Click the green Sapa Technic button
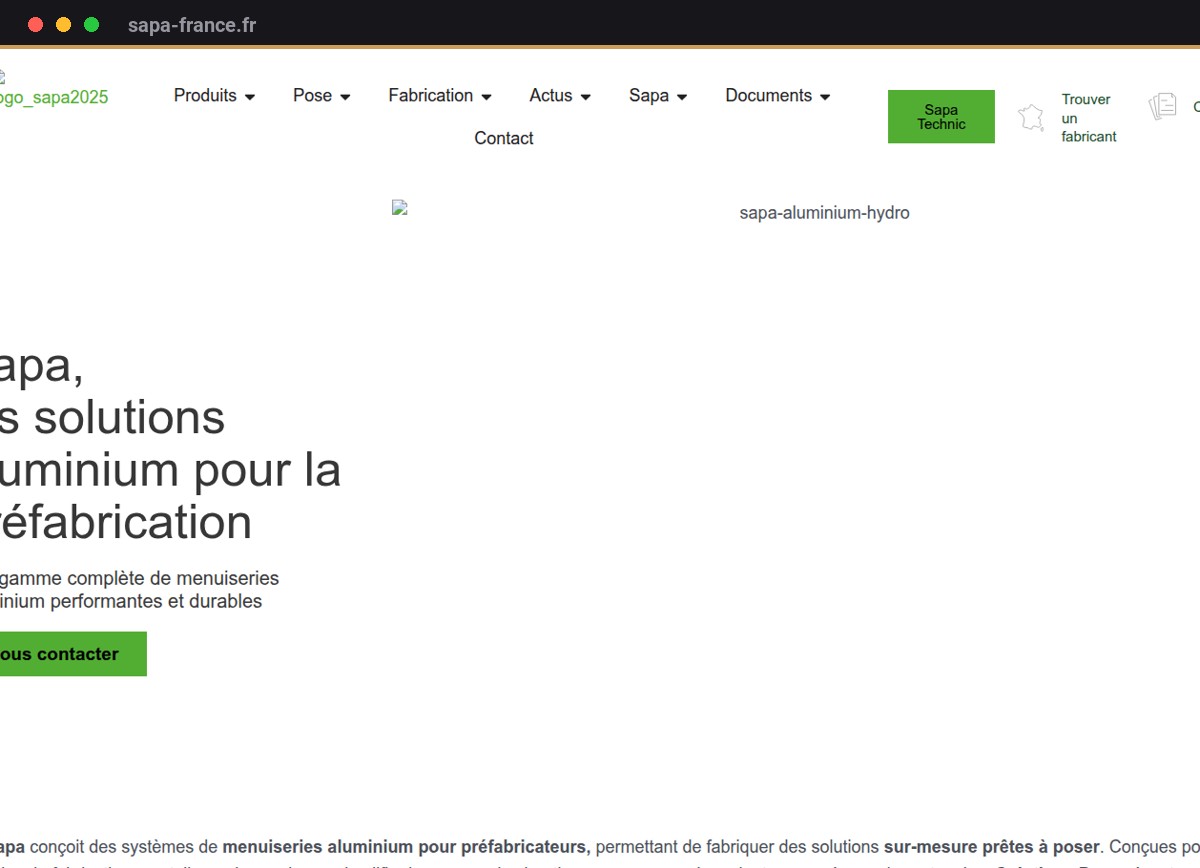The width and height of the screenshot is (1200, 868). 941,117
